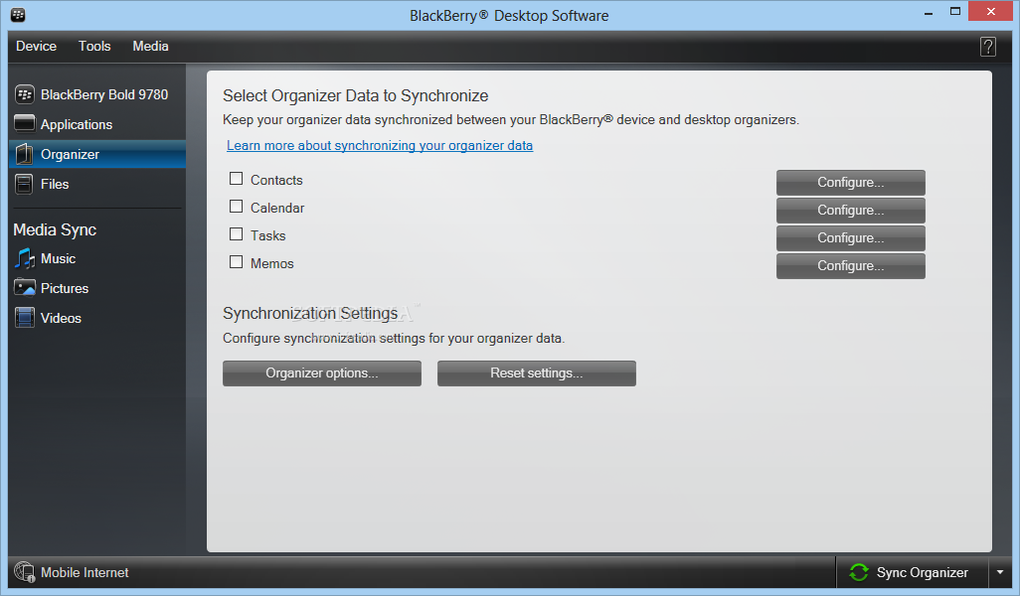Image resolution: width=1020 pixels, height=596 pixels.
Task: Enable the Contacts checkbox
Action: tap(236, 179)
